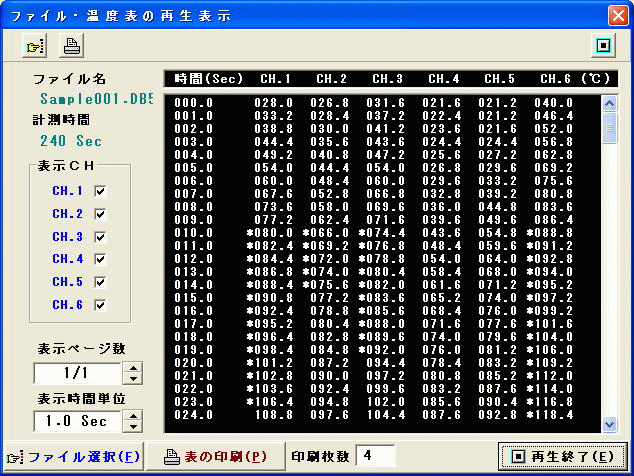
Task: Increase the 表示ページ数 page number spinner
Action: click(133, 368)
